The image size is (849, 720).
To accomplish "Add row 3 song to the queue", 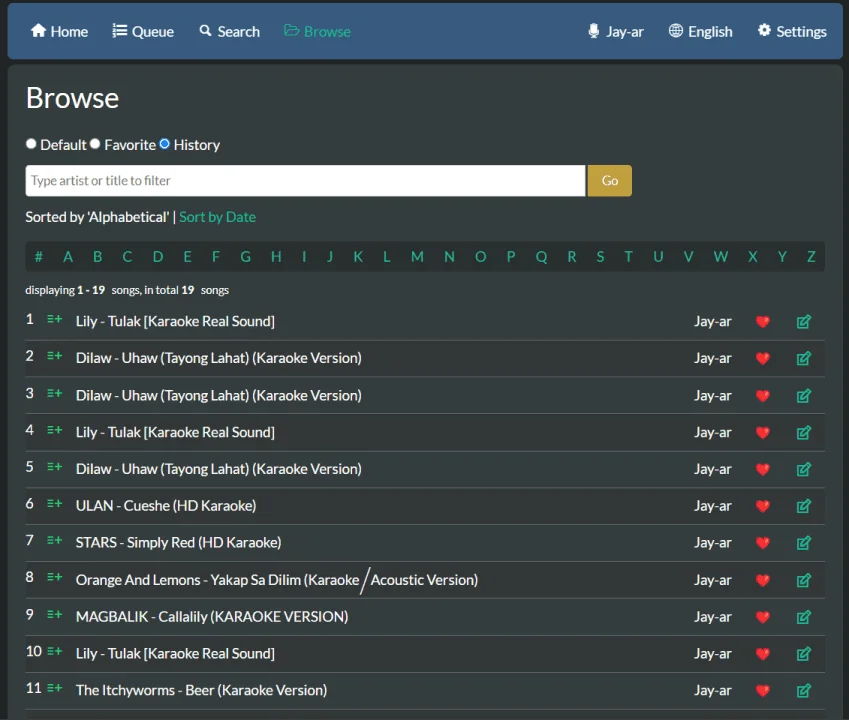I will point(55,394).
